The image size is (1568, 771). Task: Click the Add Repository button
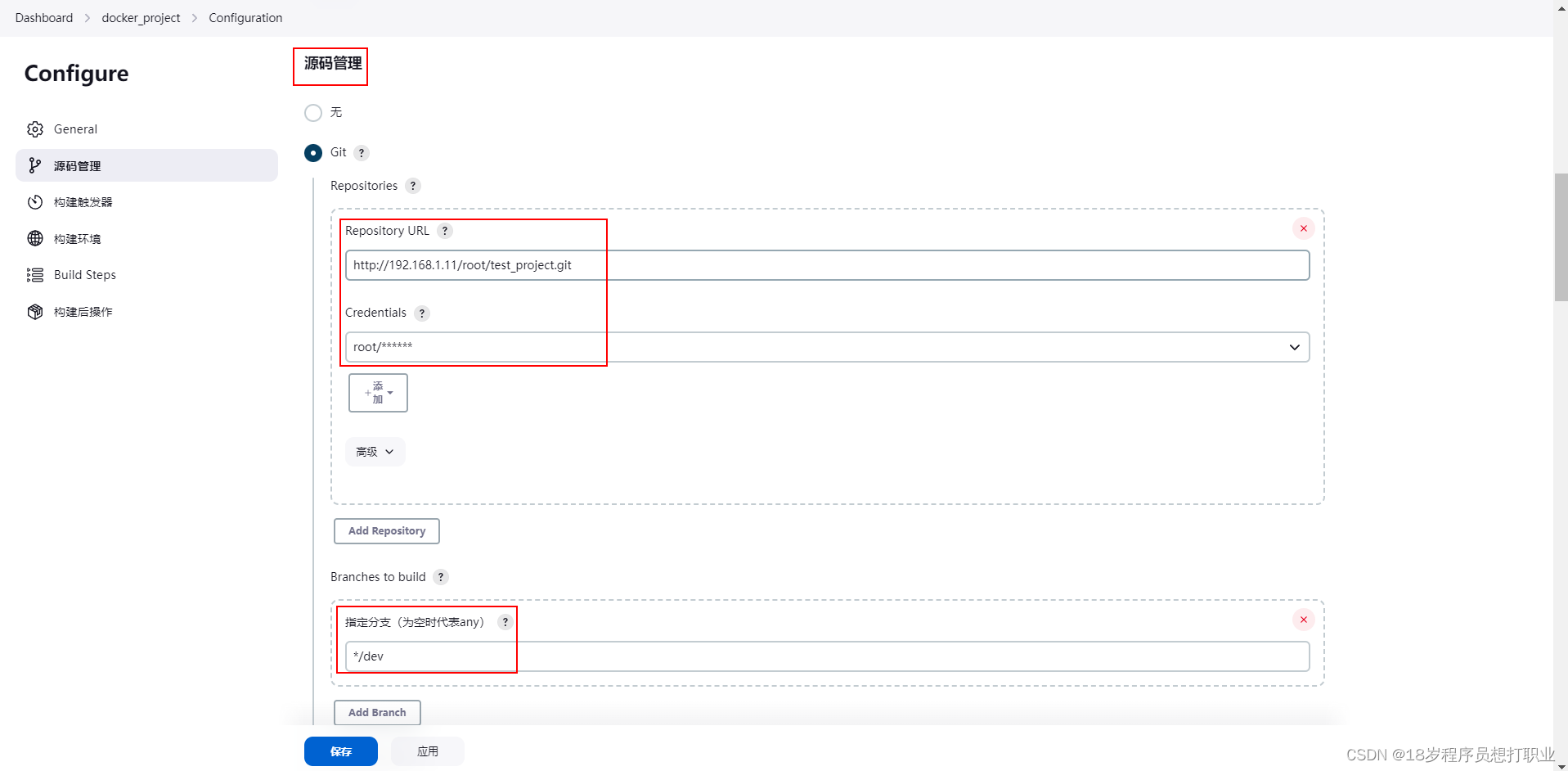coord(387,531)
